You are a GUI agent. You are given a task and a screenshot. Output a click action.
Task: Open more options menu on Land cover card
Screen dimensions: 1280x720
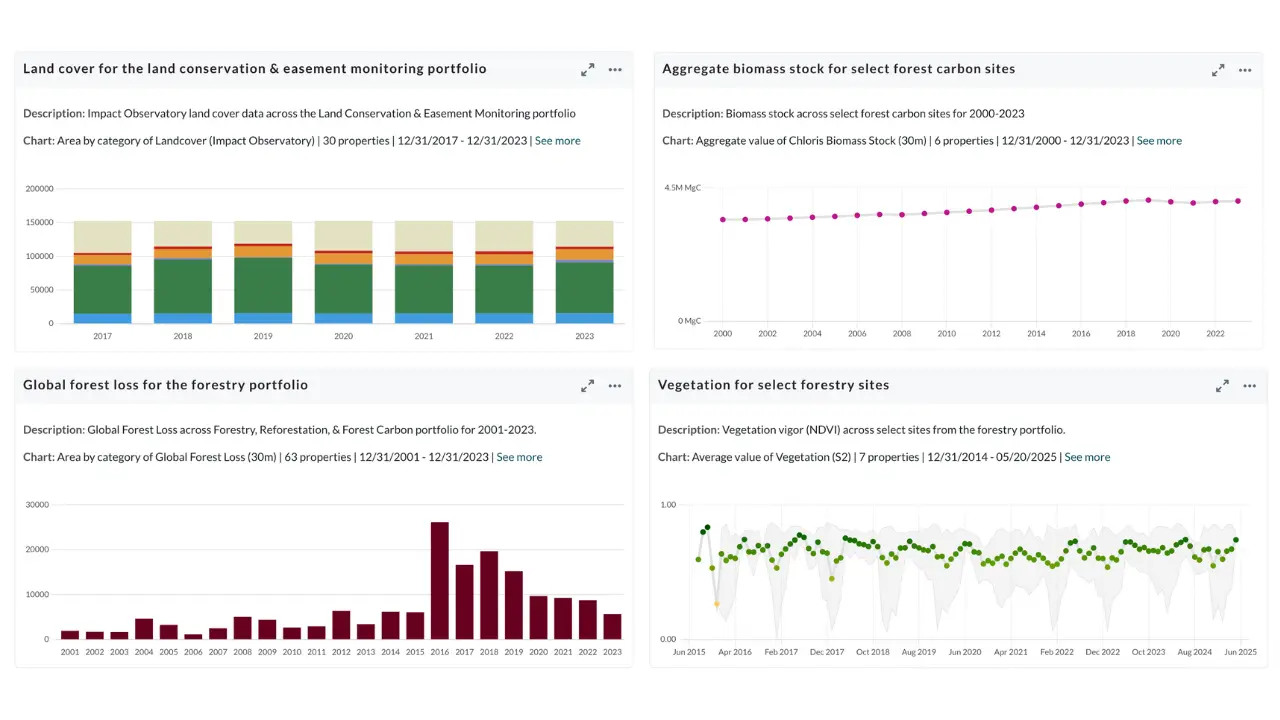[x=615, y=70]
